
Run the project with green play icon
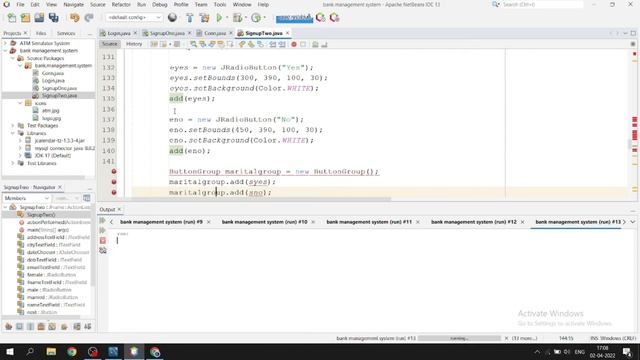pos(219,18)
